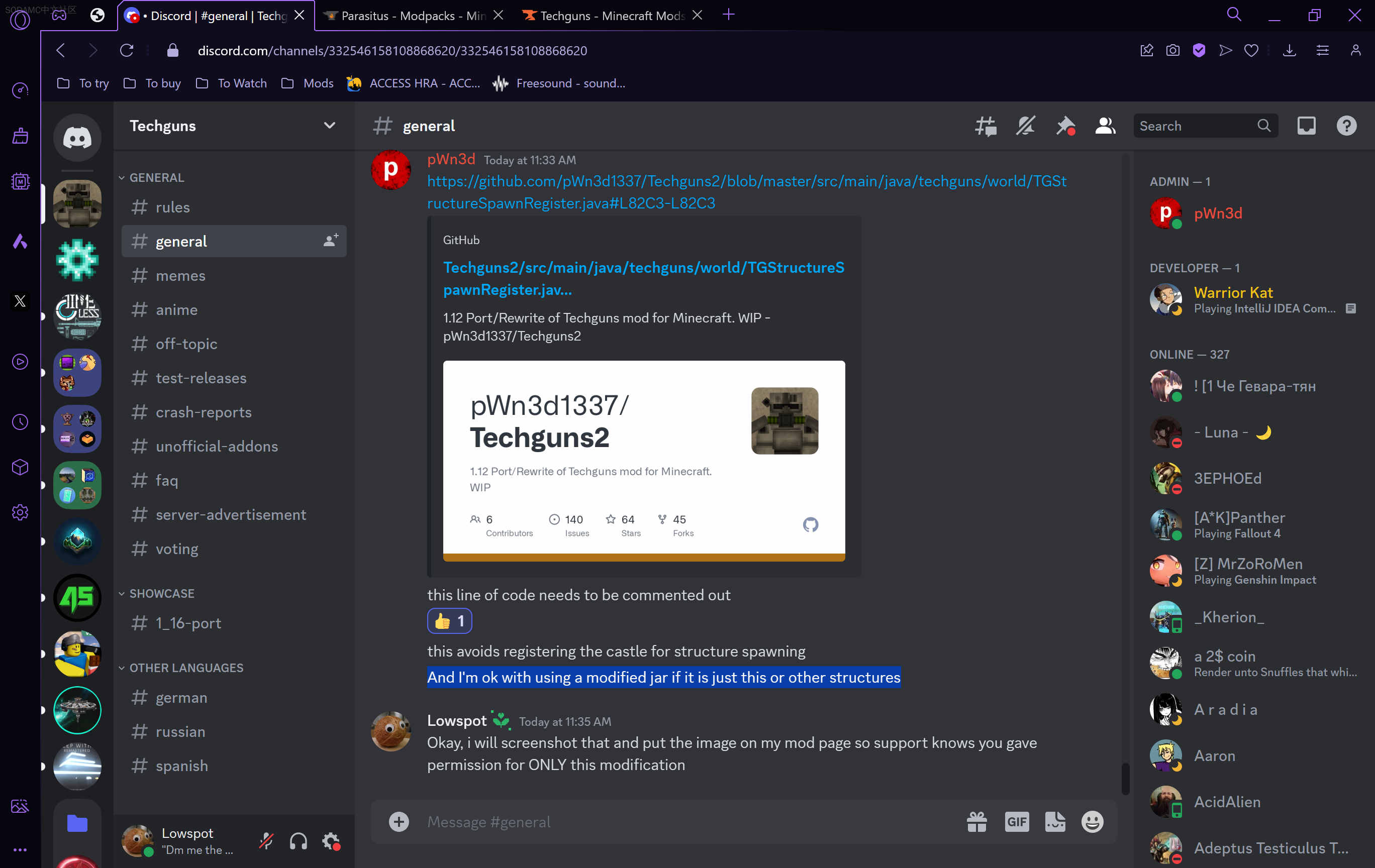The image size is (1375, 868).
Task: Open the sticker picker icon
Action: pyautogui.click(x=1055, y=822)
